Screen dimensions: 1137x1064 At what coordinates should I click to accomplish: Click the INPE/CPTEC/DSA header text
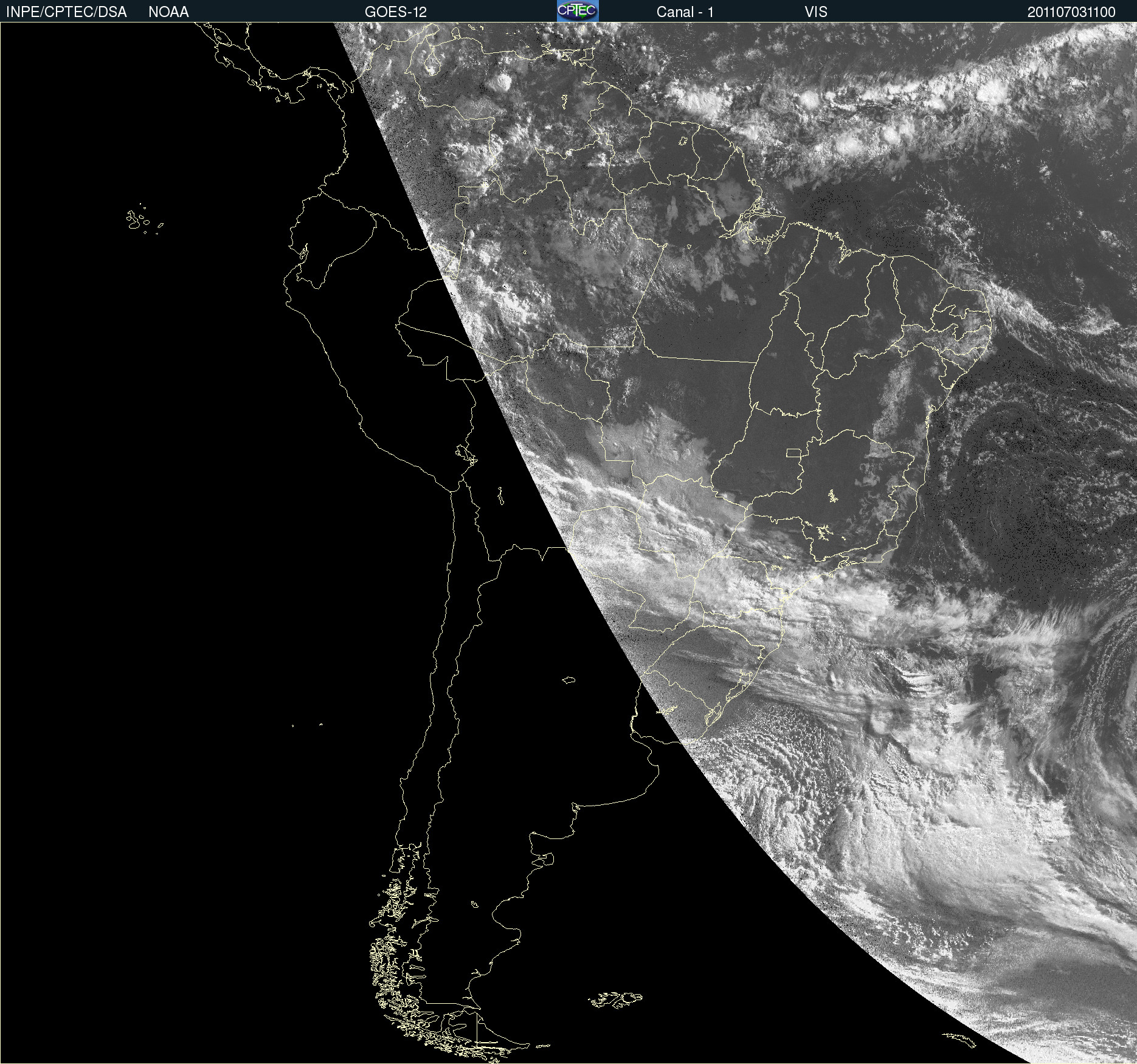[66, 12]
